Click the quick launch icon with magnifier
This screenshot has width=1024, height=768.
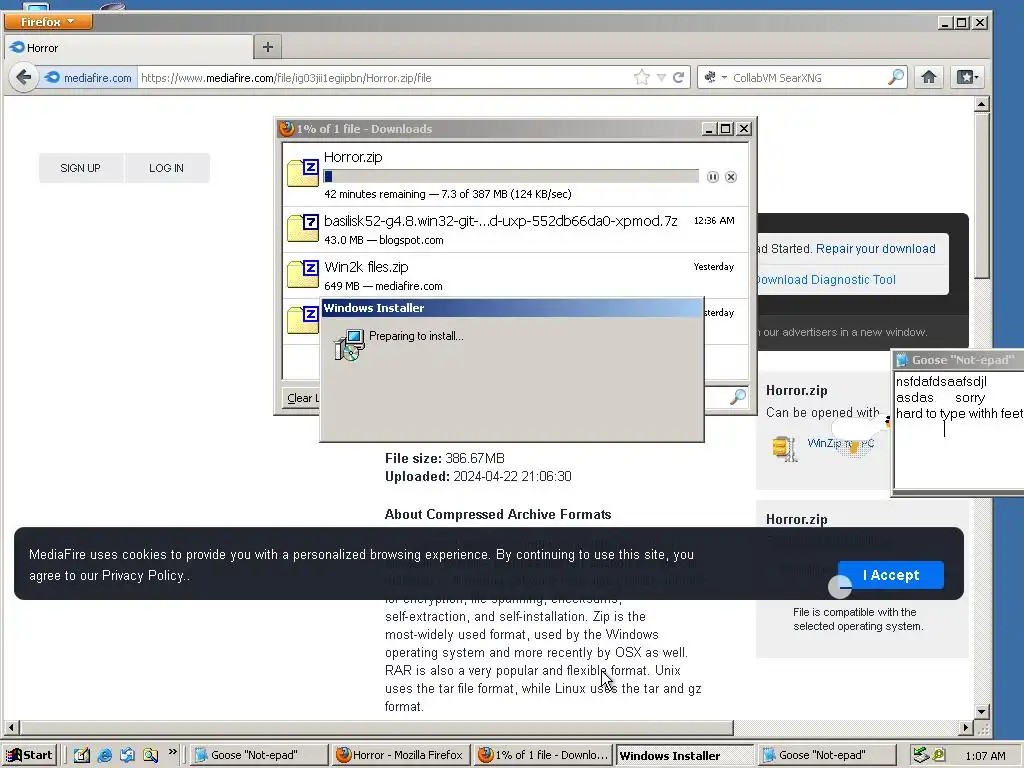[151, 755]
